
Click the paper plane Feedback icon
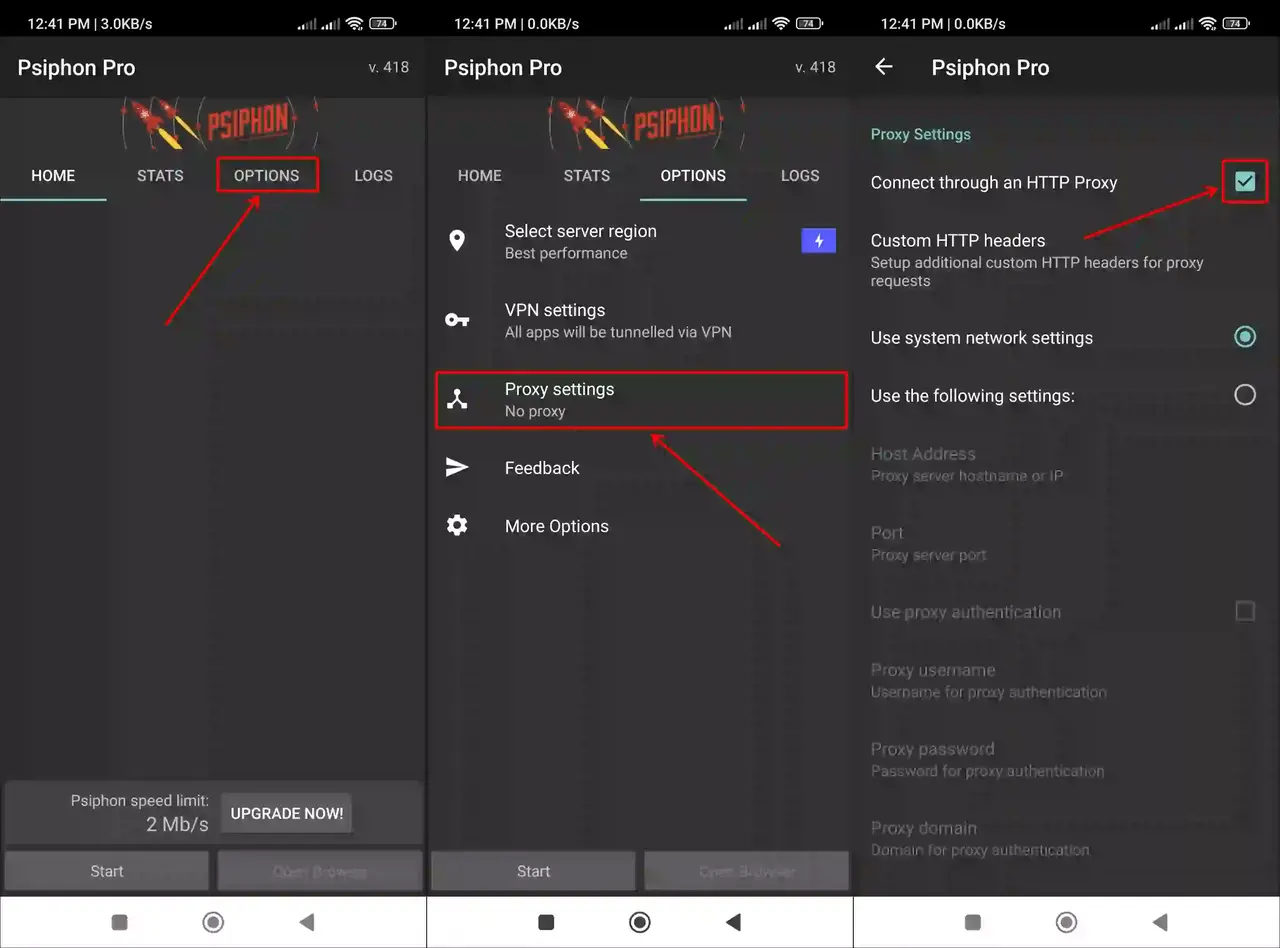457,467
